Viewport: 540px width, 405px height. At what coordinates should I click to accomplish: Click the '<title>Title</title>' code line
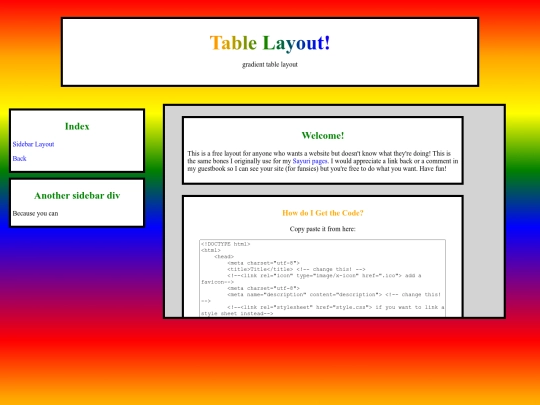pyautogui.click(x=296, y=269)
